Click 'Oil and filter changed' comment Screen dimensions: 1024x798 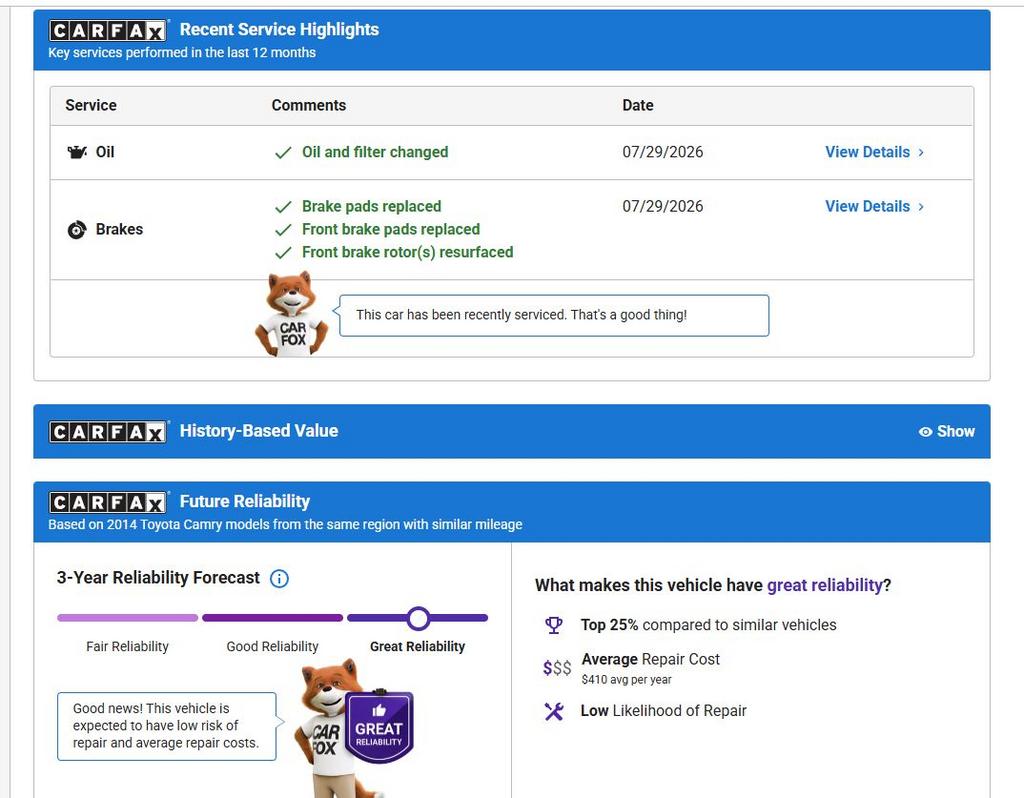[375, 152]
